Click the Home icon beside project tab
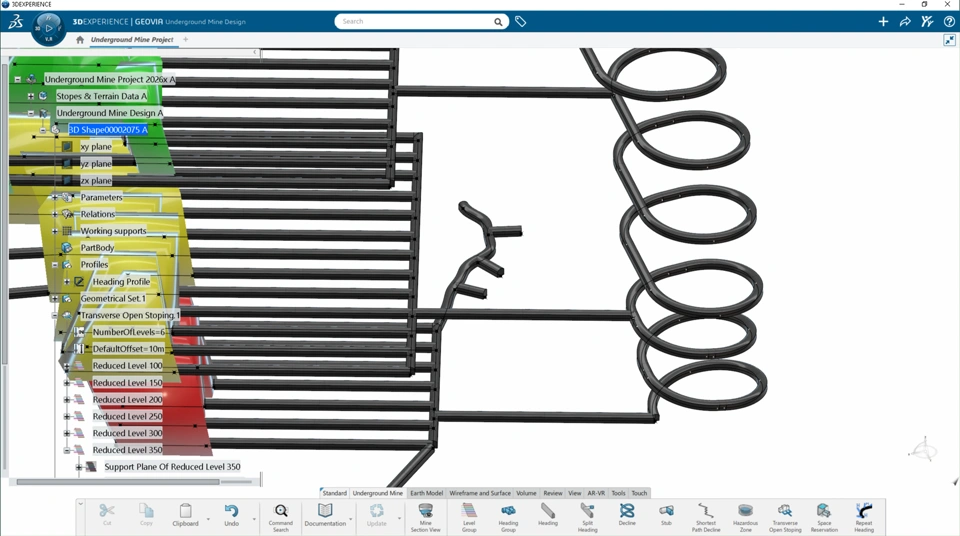Viewport: 960px width, 536px height. [x=80, y=40]
